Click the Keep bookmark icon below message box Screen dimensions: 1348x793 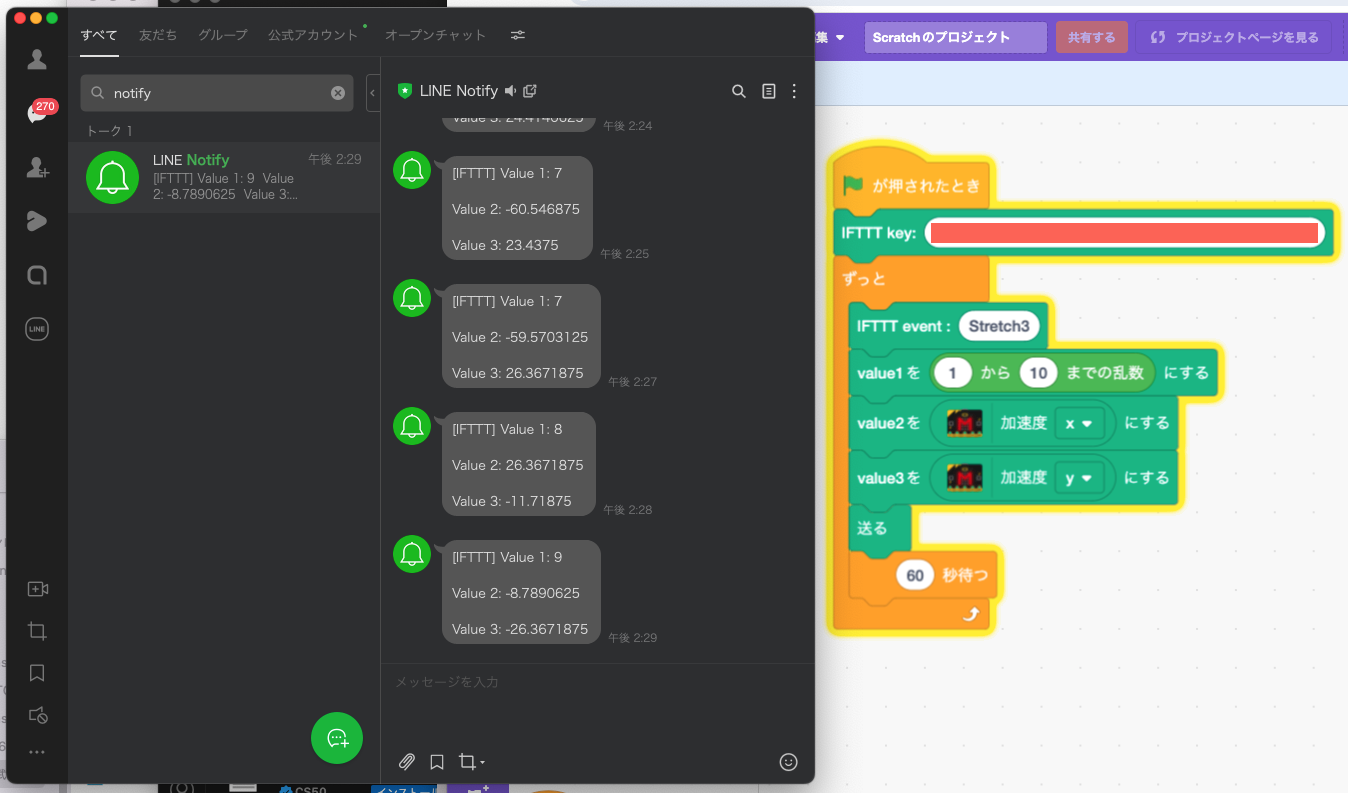[437, 762]
